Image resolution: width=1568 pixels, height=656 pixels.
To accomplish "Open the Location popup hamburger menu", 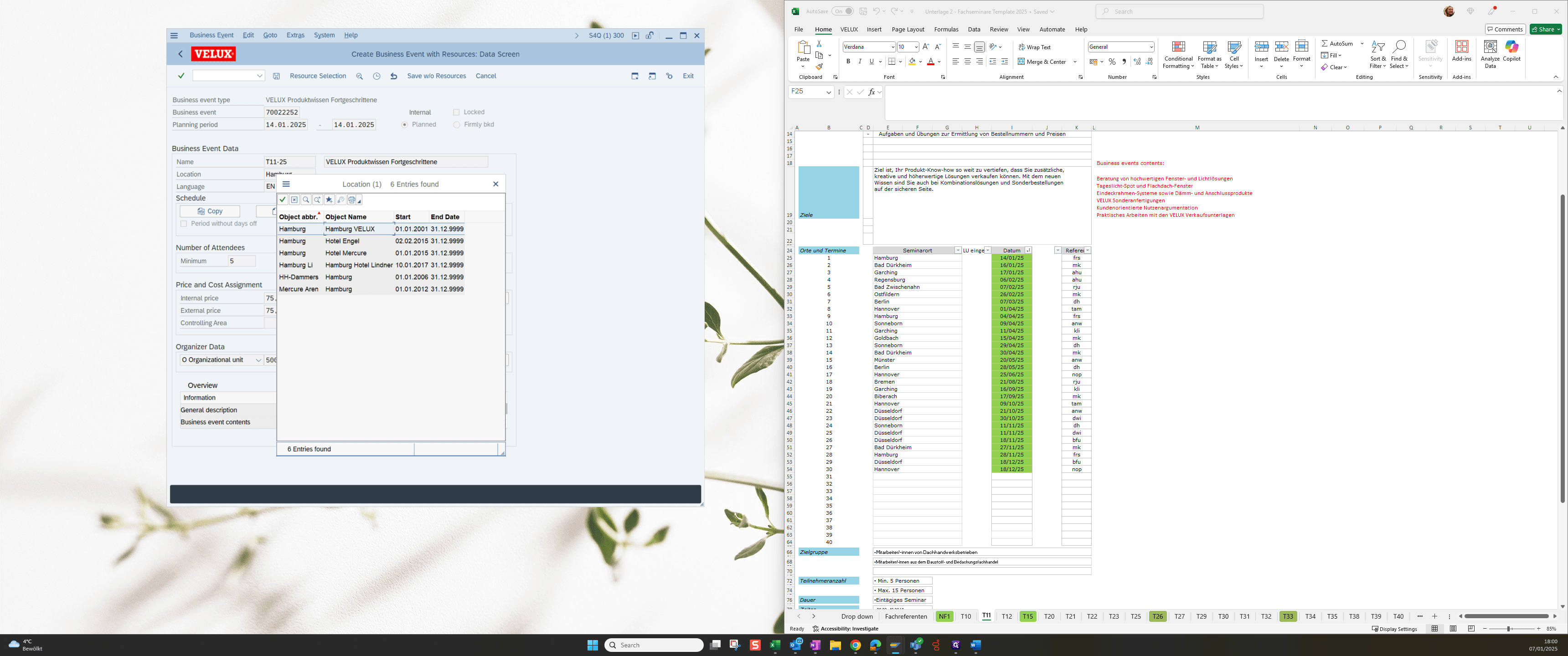I will [x=286, y=184].
